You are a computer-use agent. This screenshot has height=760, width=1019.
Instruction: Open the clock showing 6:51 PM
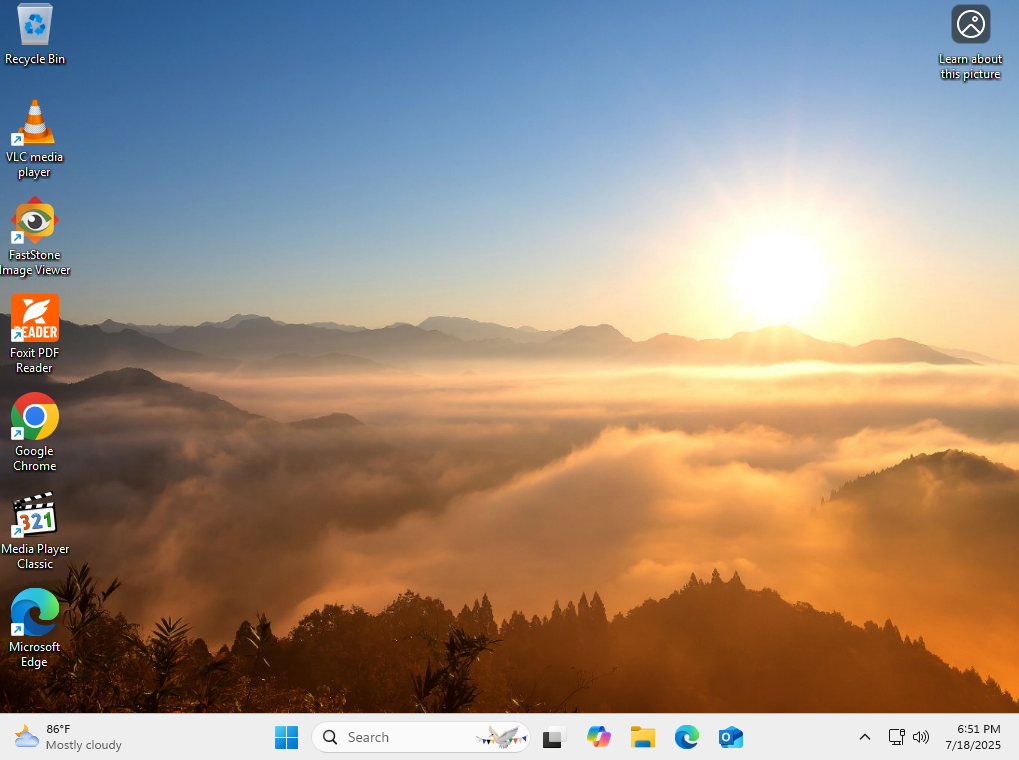coord(973,737)
